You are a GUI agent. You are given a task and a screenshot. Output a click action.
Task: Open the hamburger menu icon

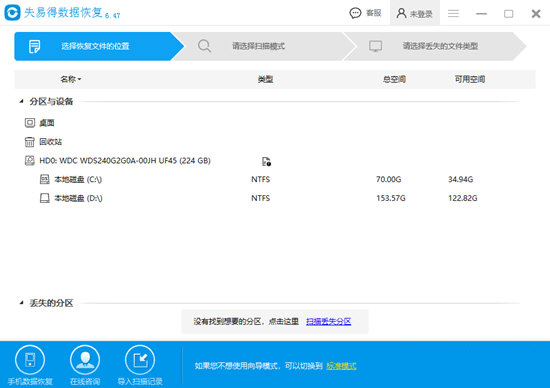[453, 14]
